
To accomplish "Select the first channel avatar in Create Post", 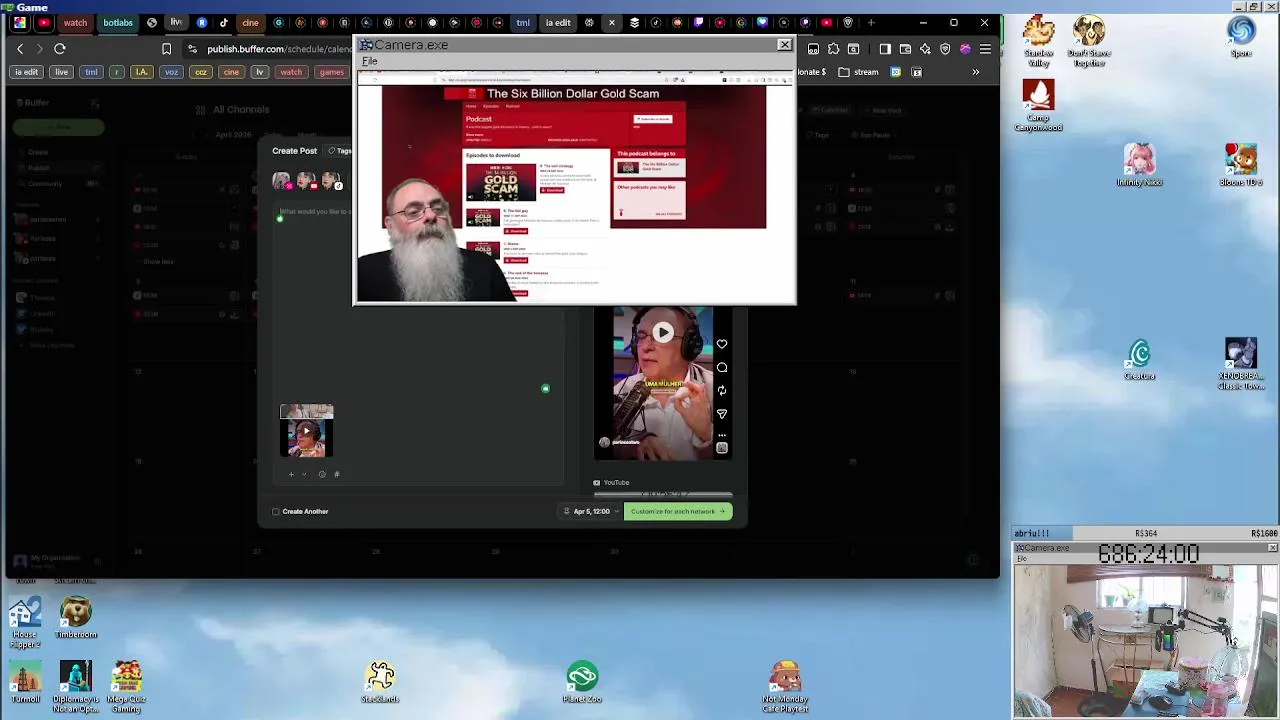I will (x=282, y=181).
